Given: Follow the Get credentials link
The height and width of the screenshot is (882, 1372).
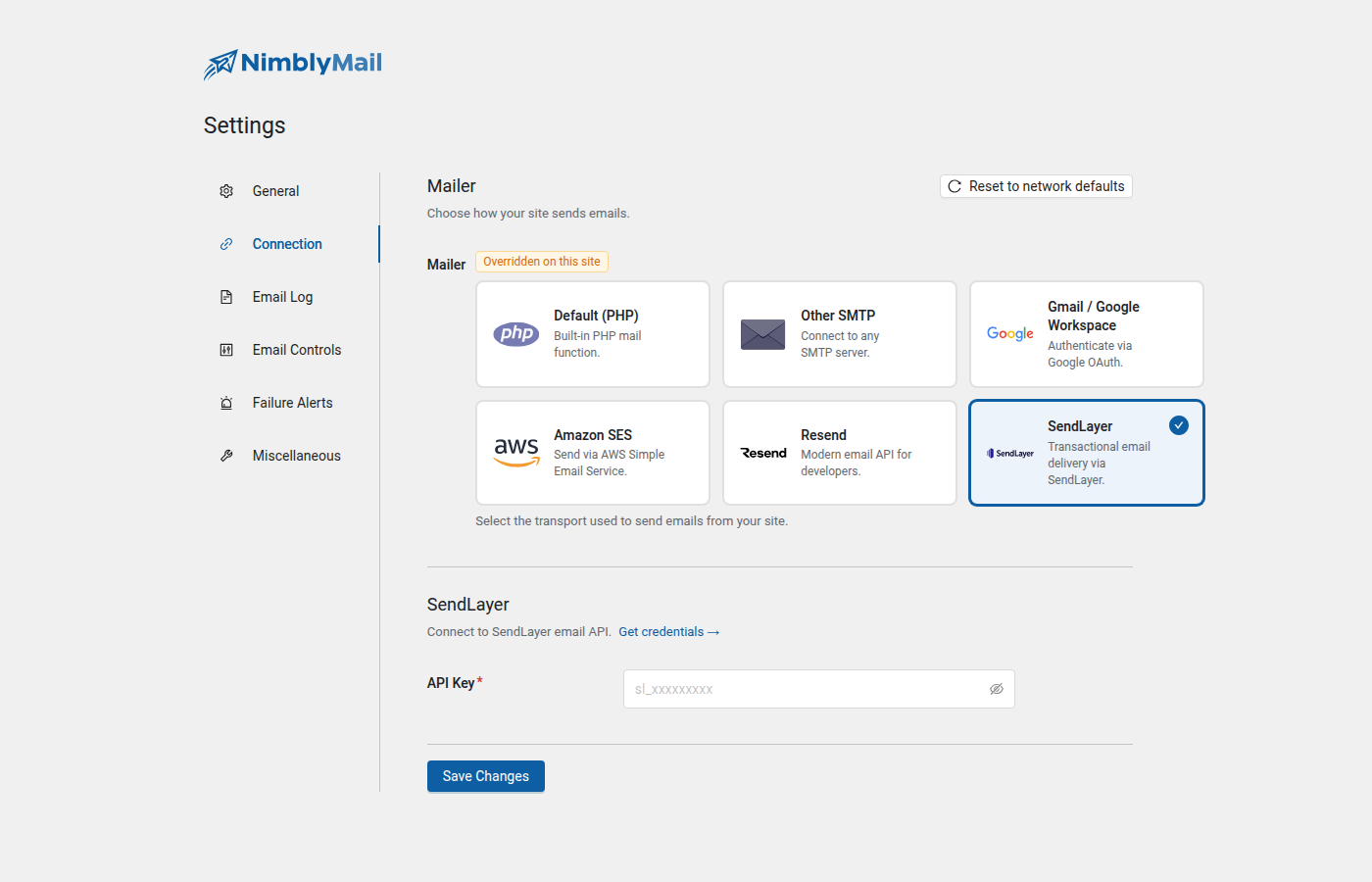Looking at the screenshot, I should pos(669,632).
